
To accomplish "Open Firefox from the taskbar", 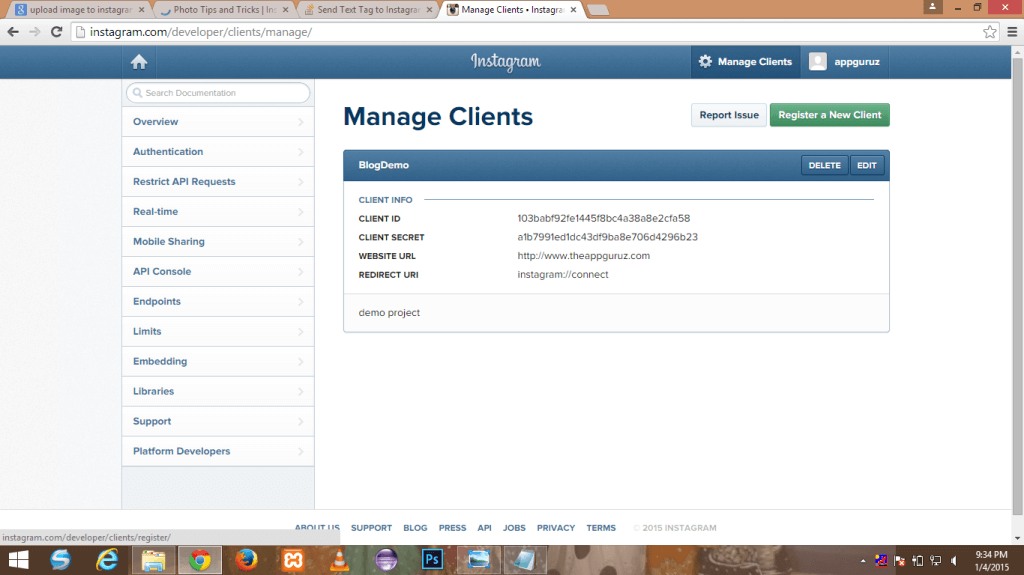I will tap(246, 560).
